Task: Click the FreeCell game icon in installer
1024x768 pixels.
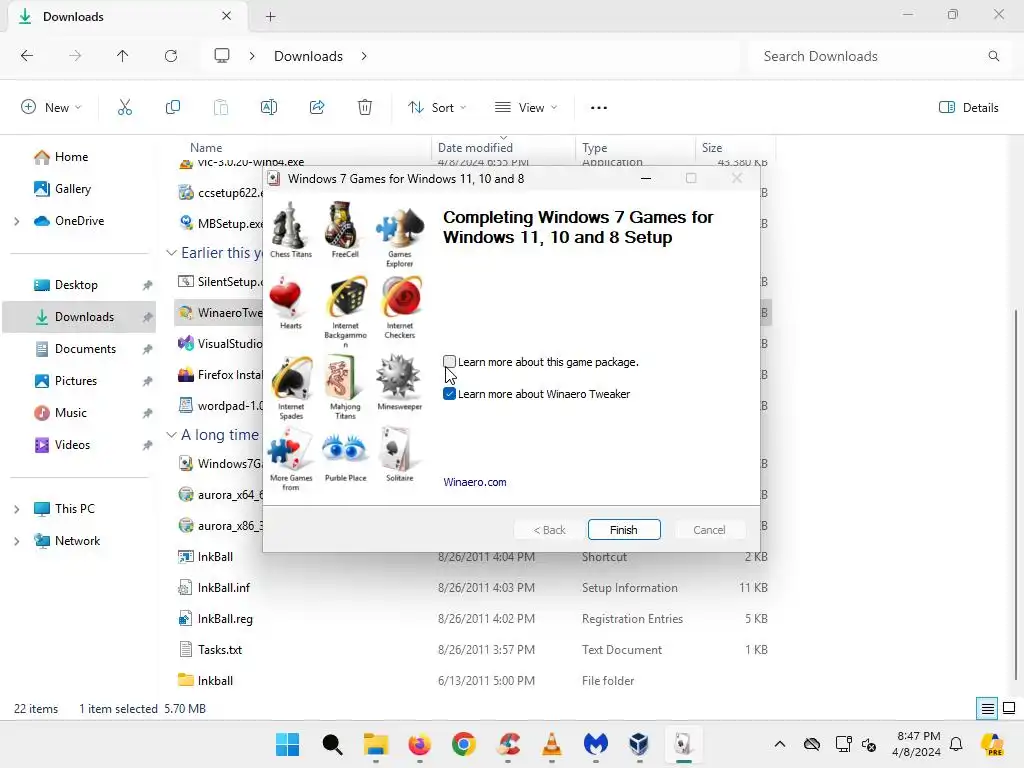Action: coord(344,224)
